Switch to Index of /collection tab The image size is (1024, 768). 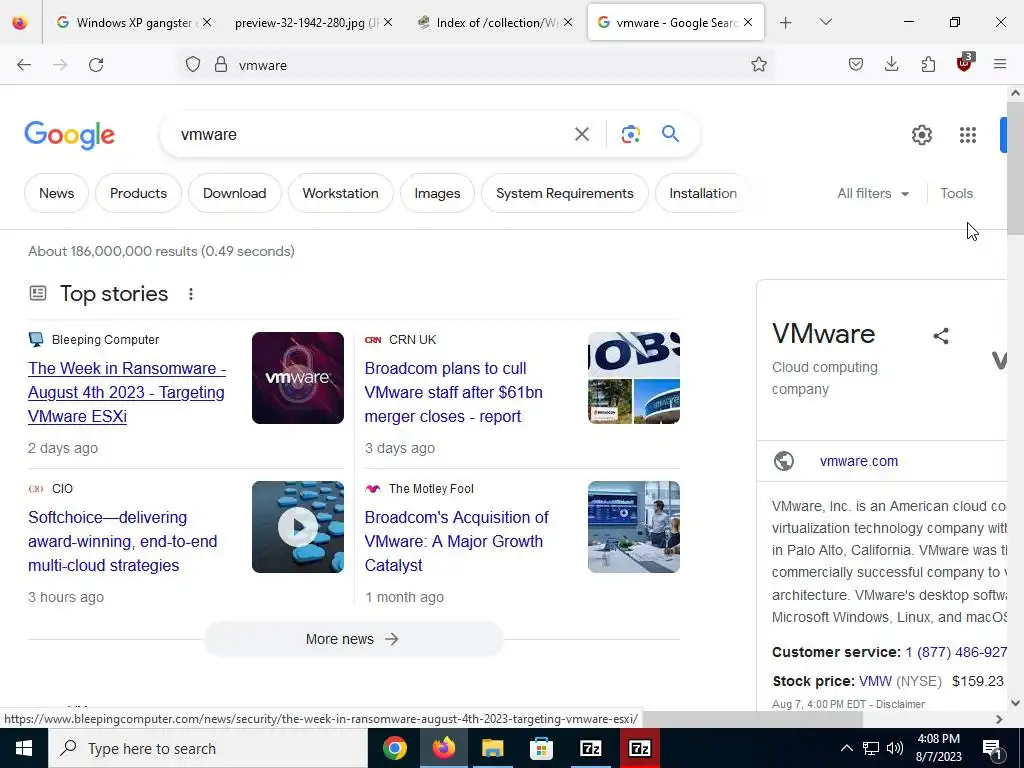coord(488,23)
